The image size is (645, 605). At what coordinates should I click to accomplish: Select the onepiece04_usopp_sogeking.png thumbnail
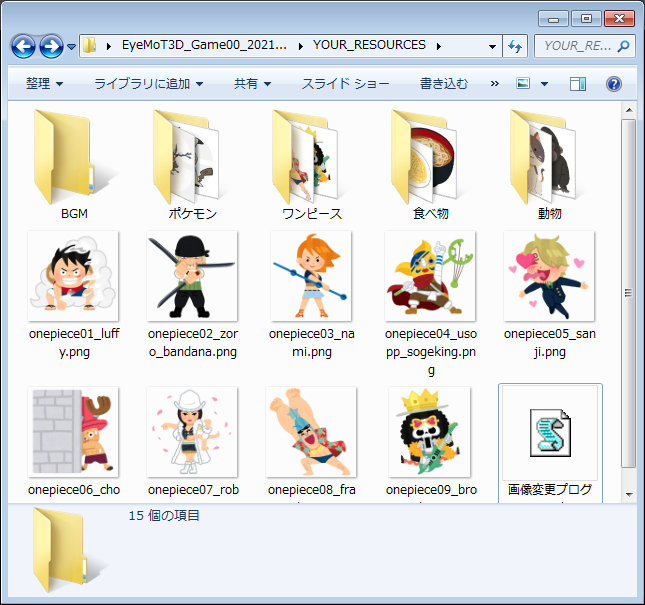(430, 276)
